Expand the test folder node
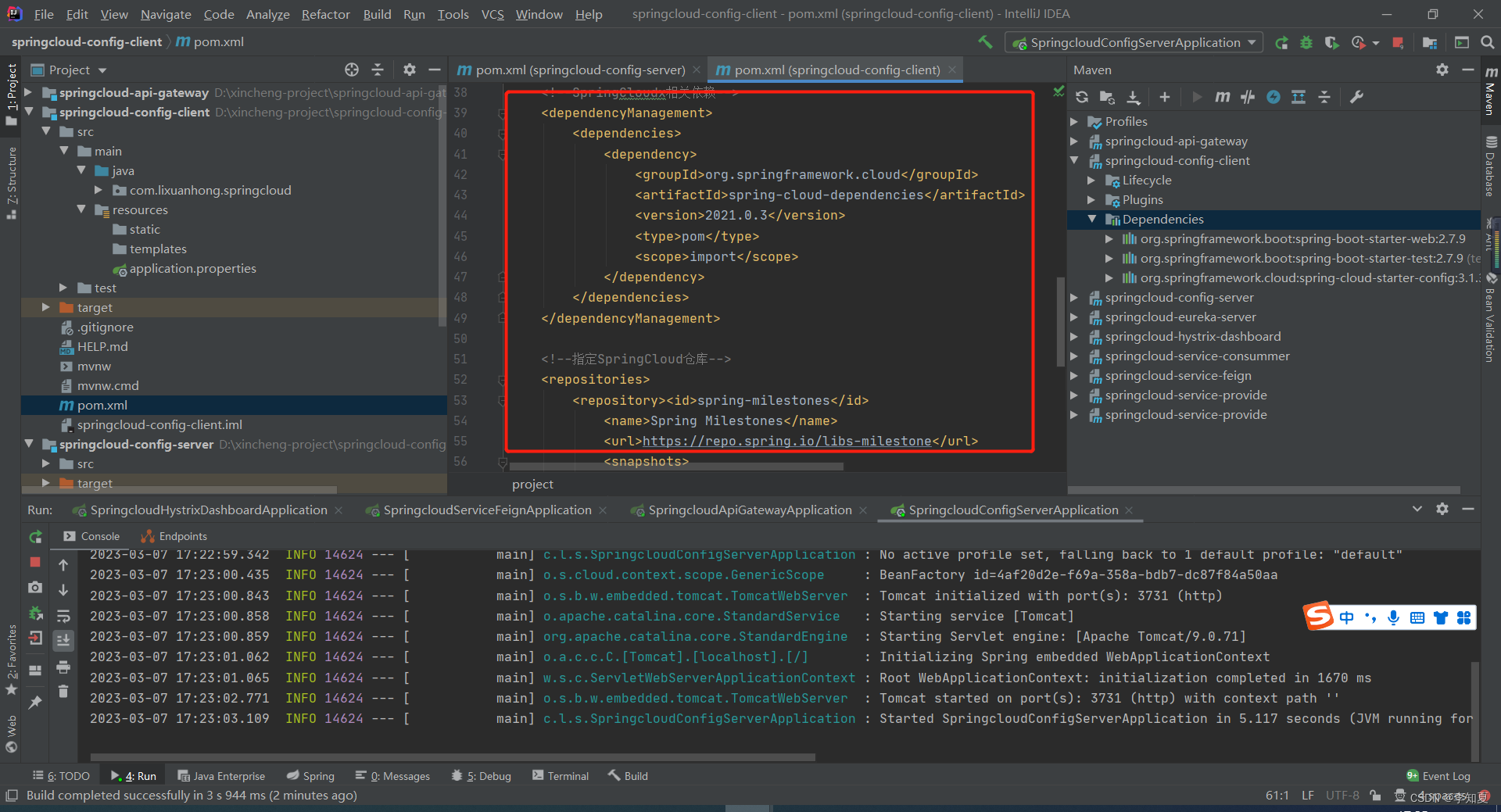The width and height of the screenshot is (1501, 812). [x=63, y=288]
